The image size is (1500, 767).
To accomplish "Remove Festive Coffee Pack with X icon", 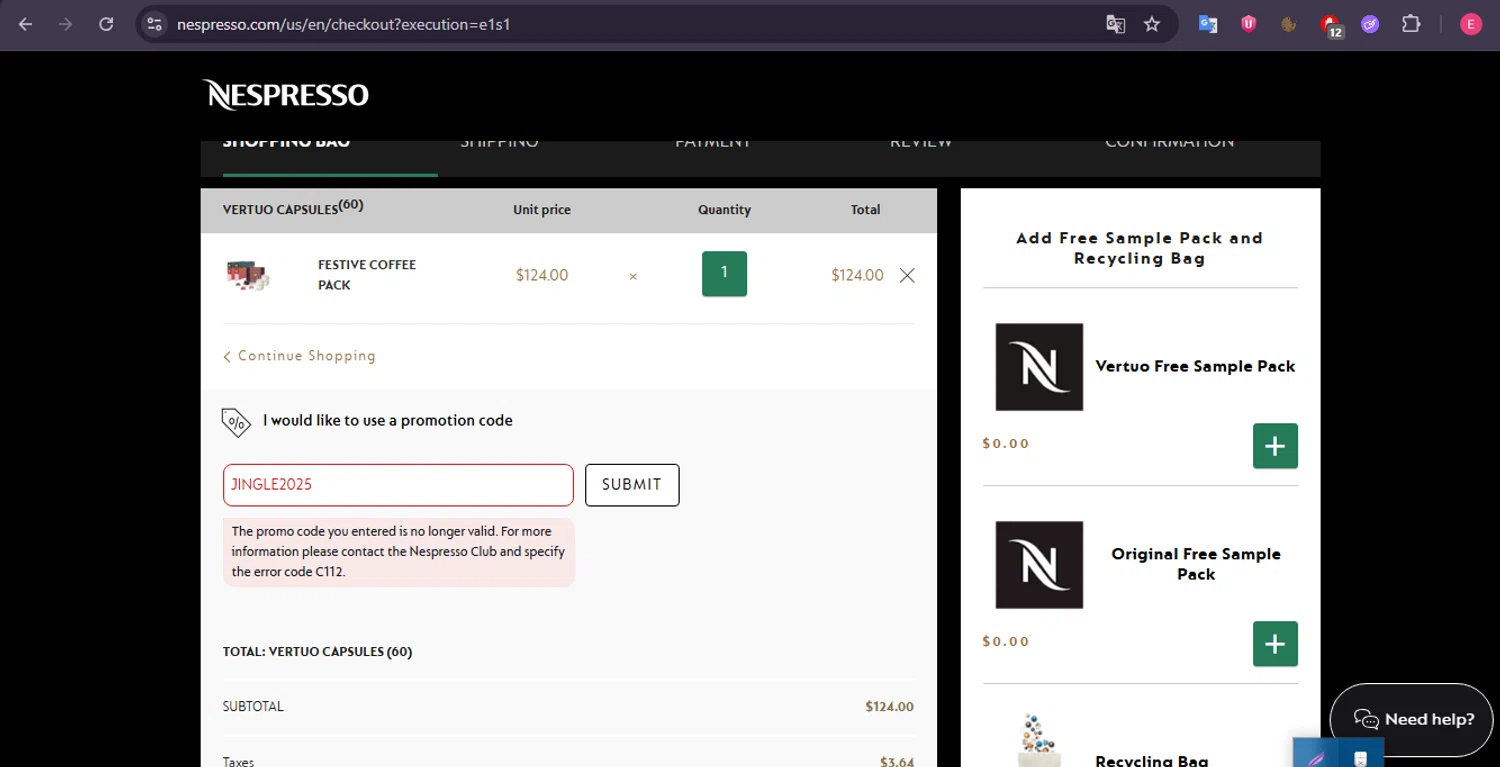I will [x=907, y=275].
